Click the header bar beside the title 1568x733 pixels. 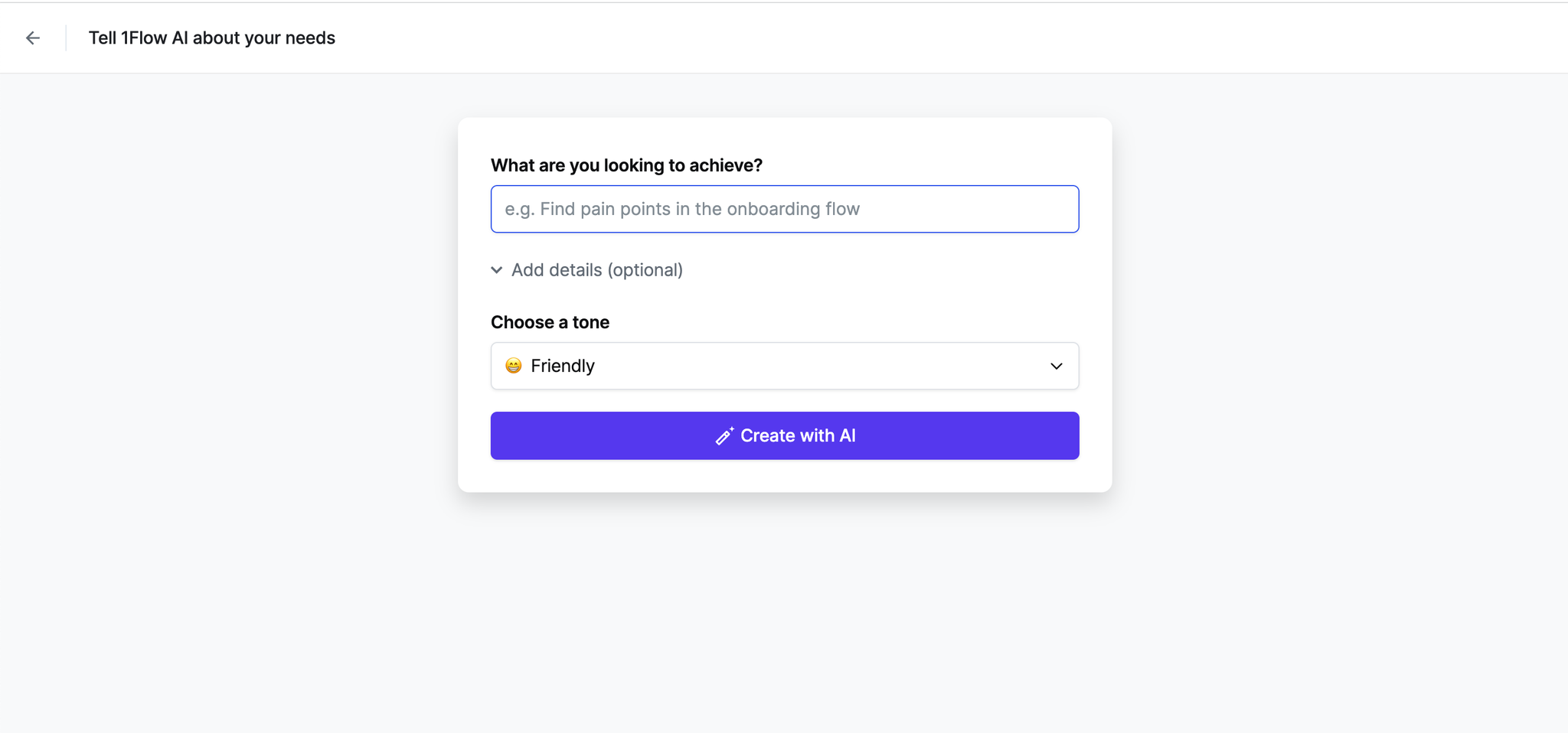pyautogui.click(x=919, y=37)
